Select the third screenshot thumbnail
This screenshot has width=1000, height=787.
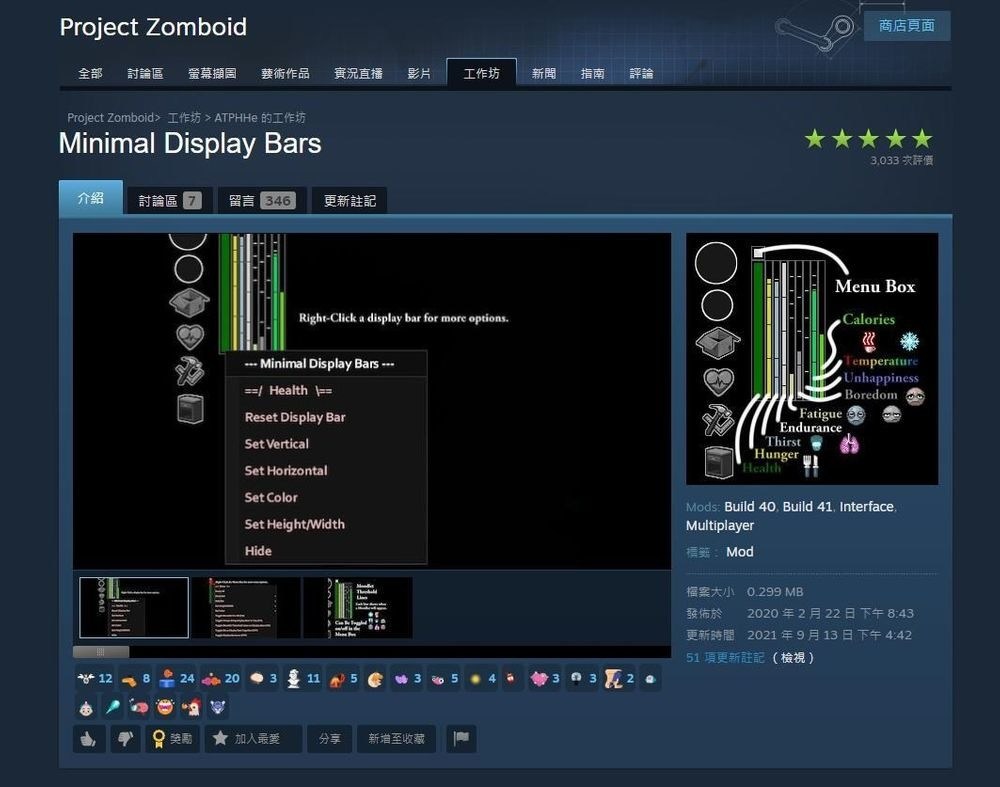[358, 608]
